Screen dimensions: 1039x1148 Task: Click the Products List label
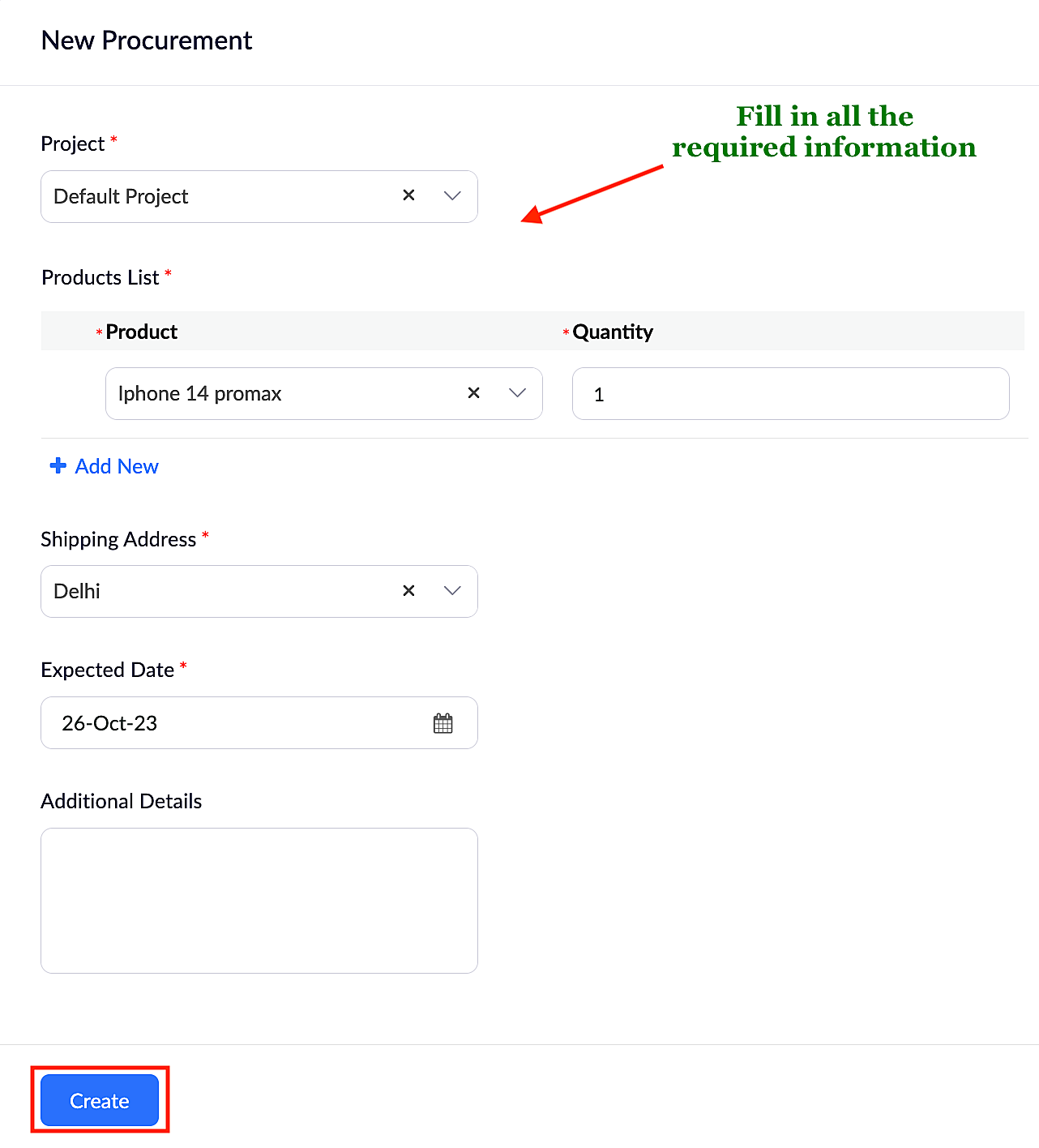pyautogui.click(x=100, y=277)
